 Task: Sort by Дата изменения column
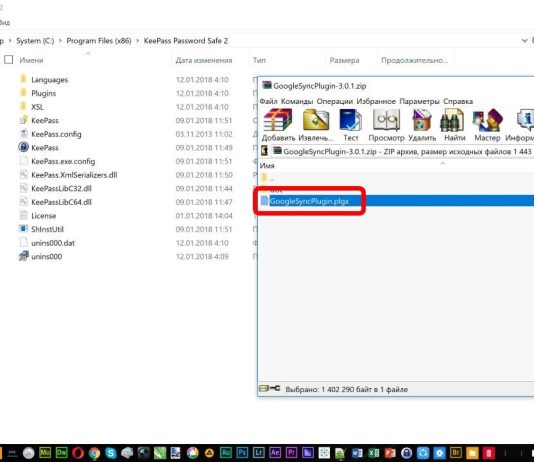coord(204,60)
